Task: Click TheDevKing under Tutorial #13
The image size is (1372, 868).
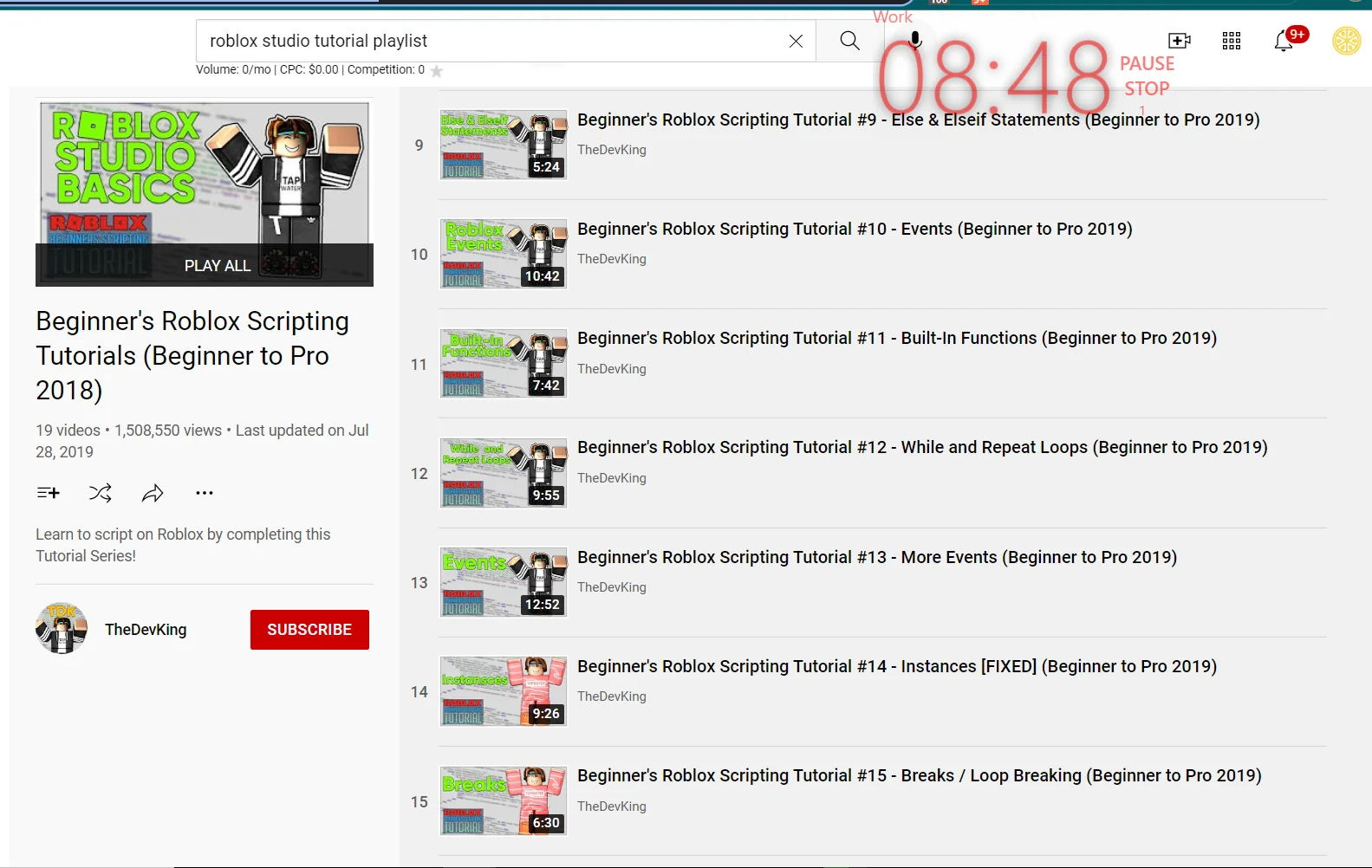Action: (x=612, y=587)
